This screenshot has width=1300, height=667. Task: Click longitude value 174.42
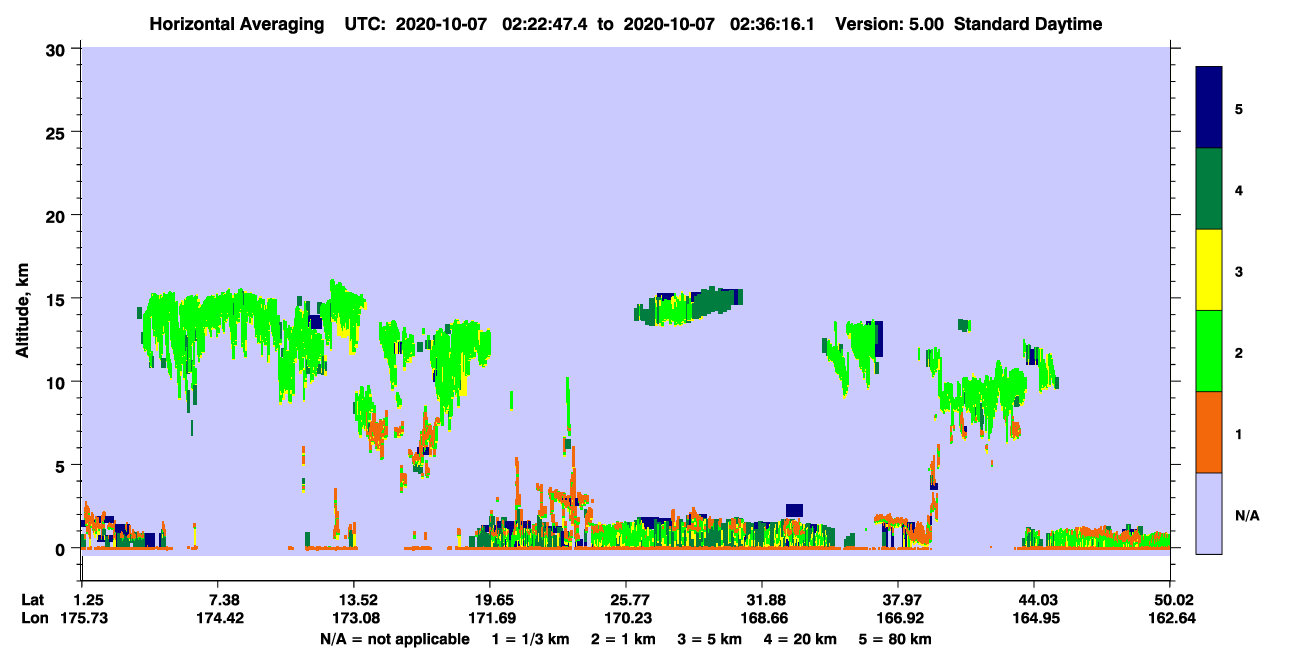coord(222,618)
